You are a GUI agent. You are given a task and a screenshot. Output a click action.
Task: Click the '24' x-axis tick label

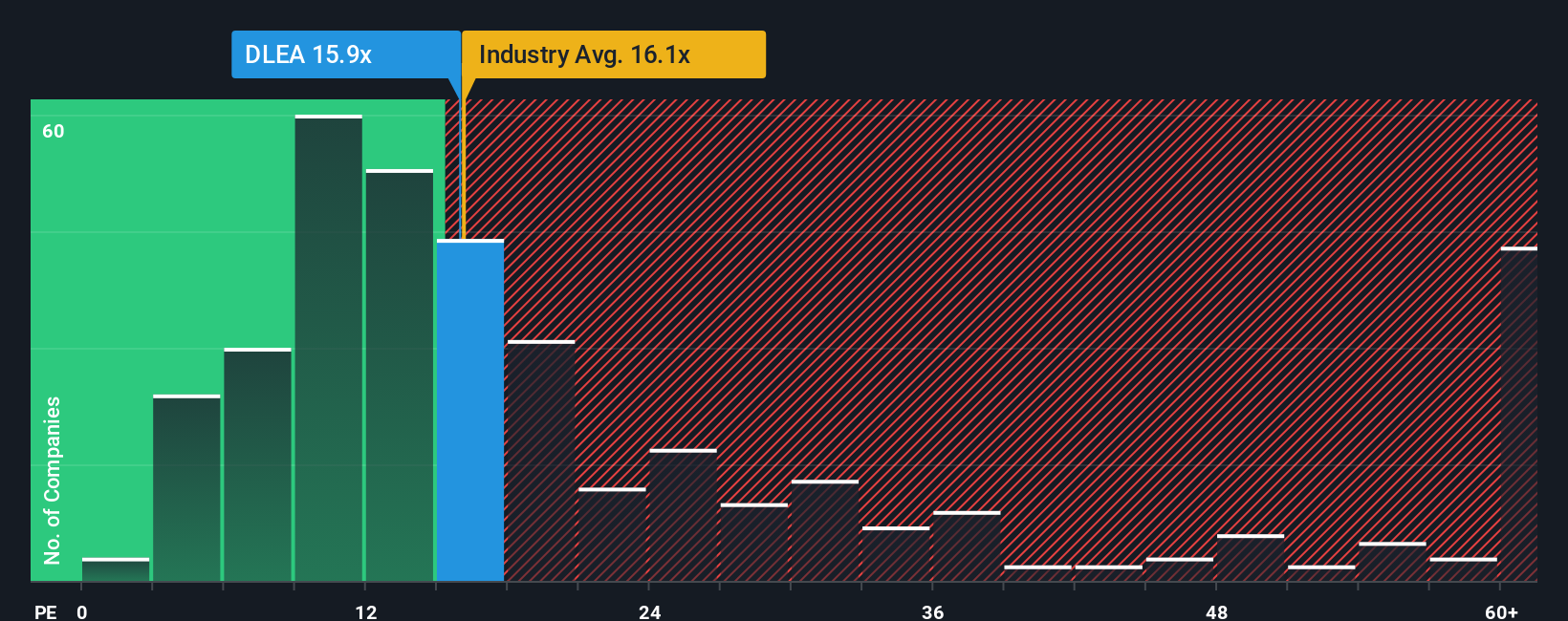tap(650, 611)
